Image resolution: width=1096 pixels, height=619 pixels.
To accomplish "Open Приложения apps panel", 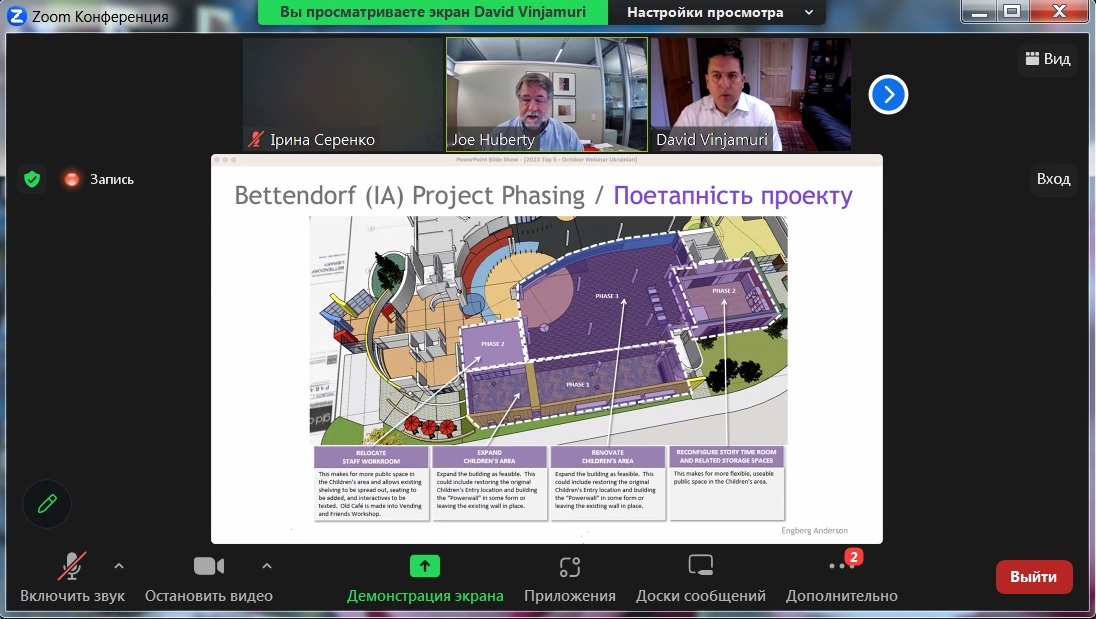I will point(570,576).
